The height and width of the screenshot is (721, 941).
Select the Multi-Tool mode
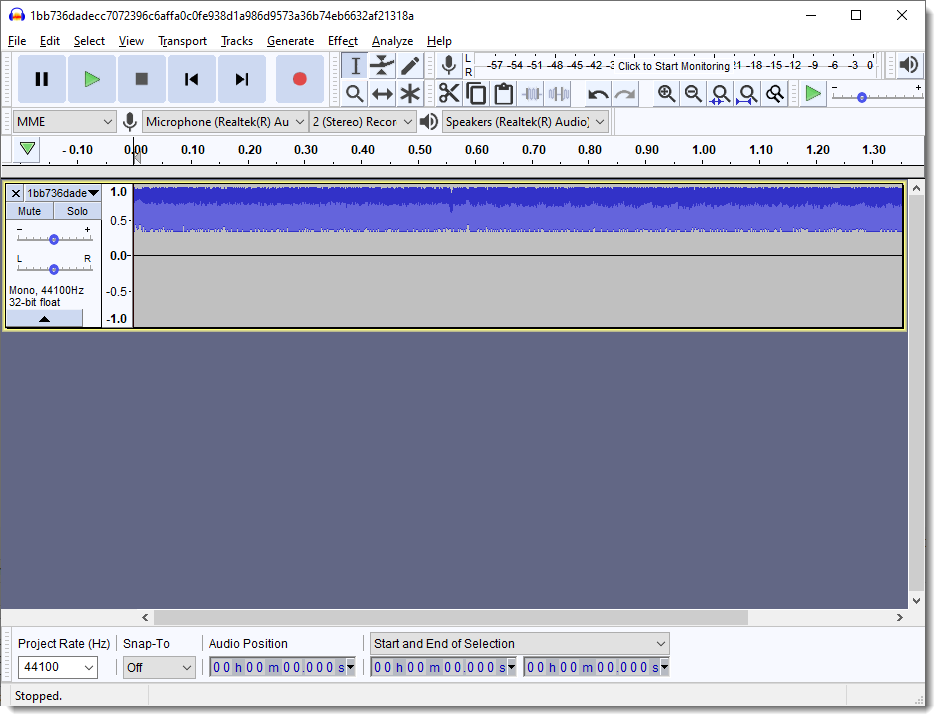point(409,93)
